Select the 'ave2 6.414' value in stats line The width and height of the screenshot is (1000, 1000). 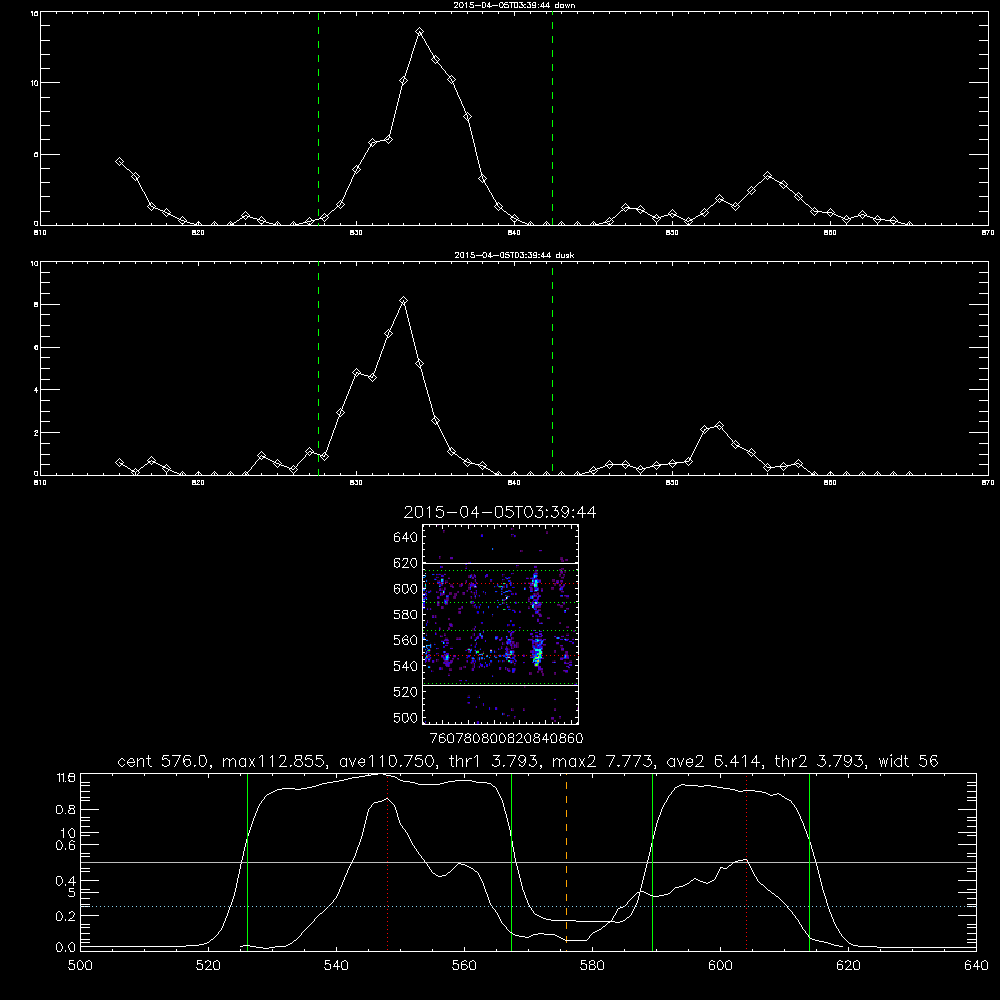click(714, 761)
